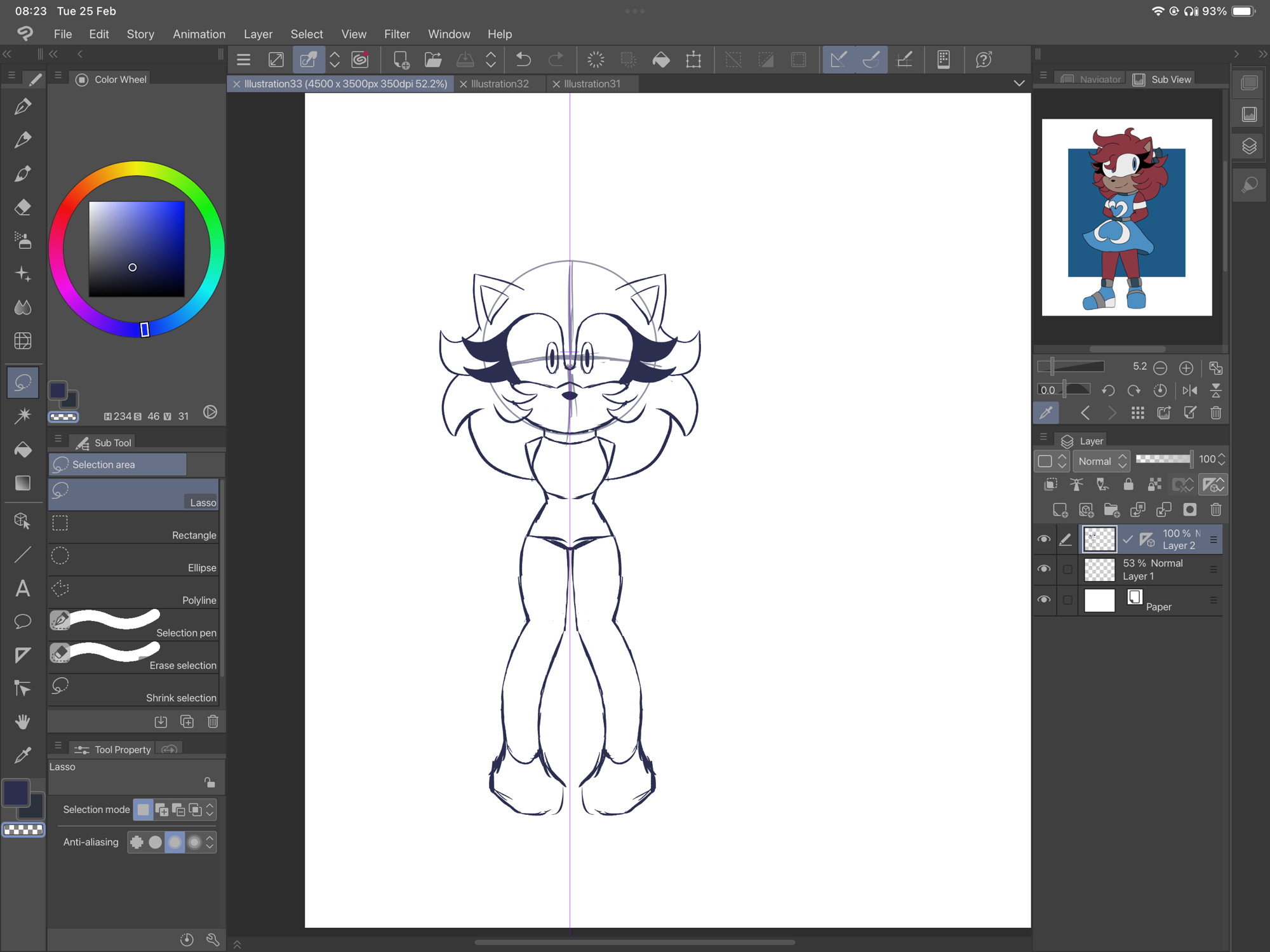Screen dimensions: 1270x952
Task: Toggle Snap to ruler in command bar
Action: pos(839,60)
